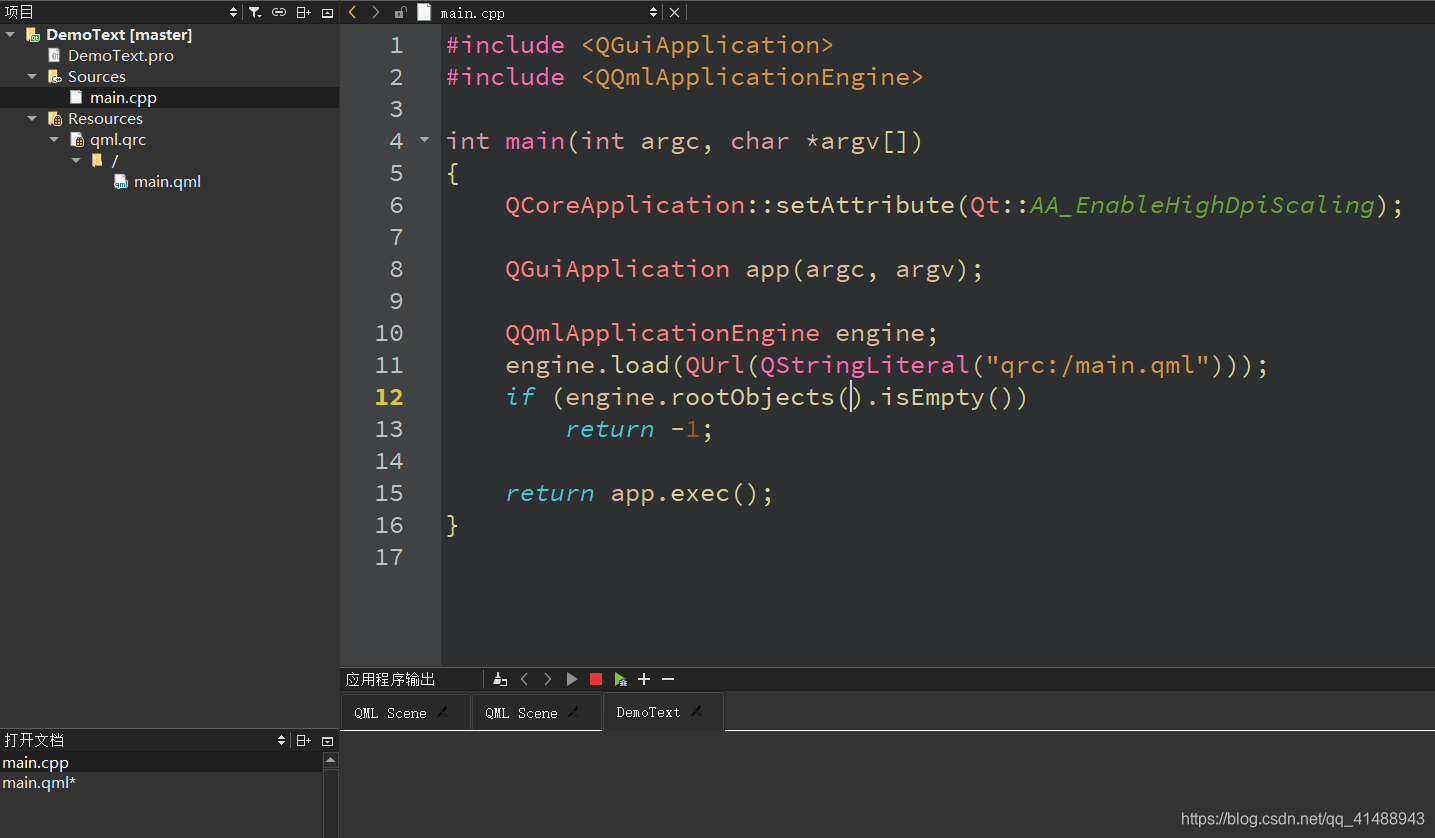Close the 打开文档 side panel
Image resolution: width=1435 pixels, height=838 pixels.
pos(327,740)
